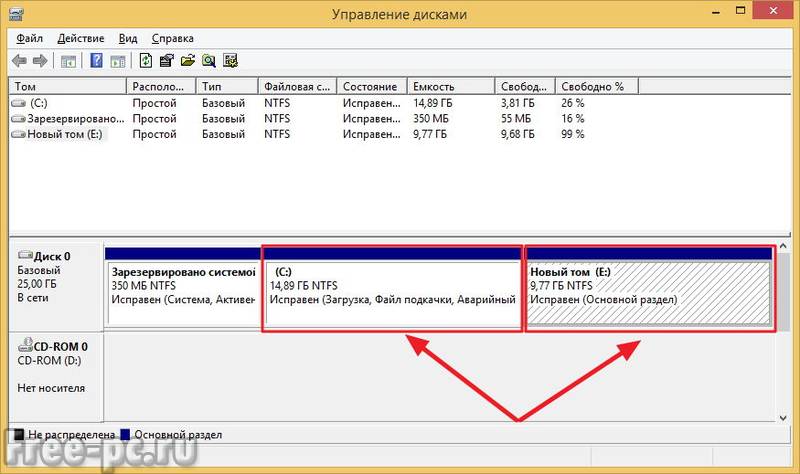Open the Properties toolbar icon
The width and height of the screenshot is (800, 474).
tap(166, 61)
